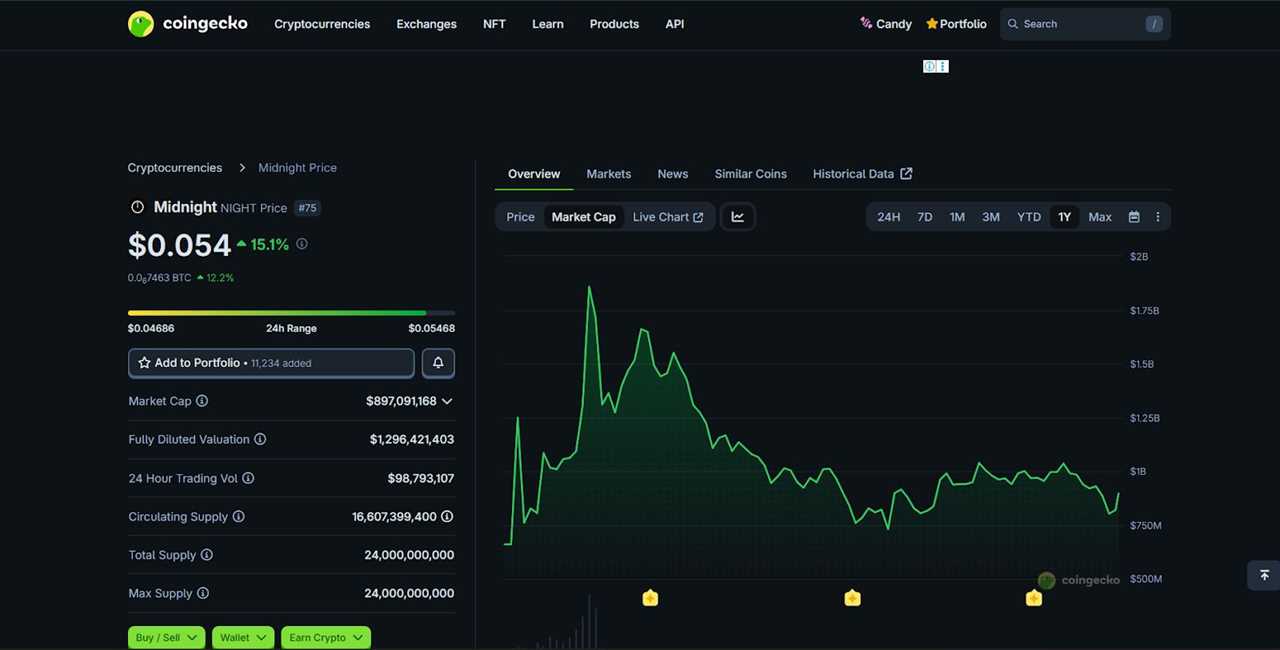Click the CoinGecko logo
Screen dimensions: 1280x650
click(x=187, y=23)
